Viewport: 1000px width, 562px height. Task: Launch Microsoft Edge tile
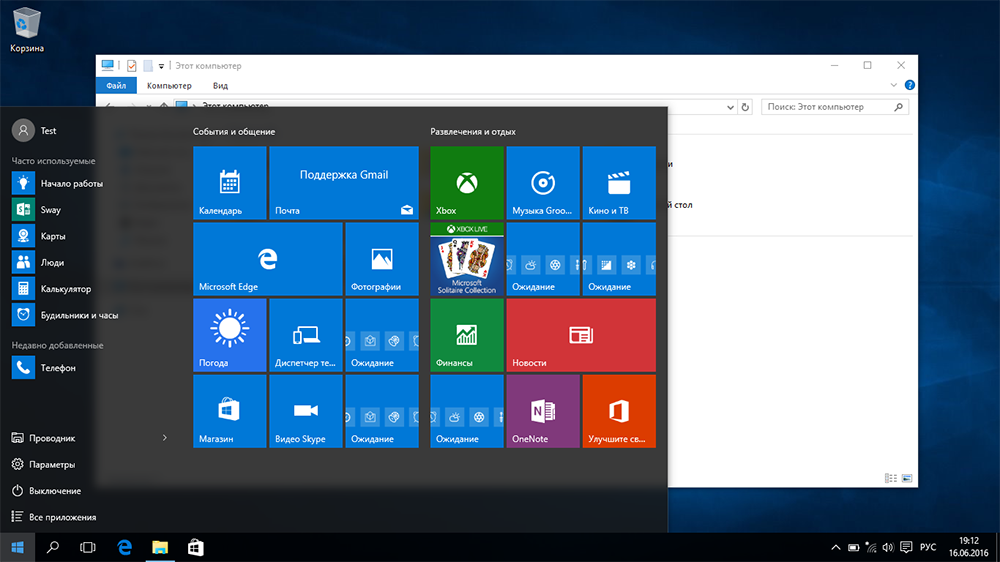click(268, 259)
